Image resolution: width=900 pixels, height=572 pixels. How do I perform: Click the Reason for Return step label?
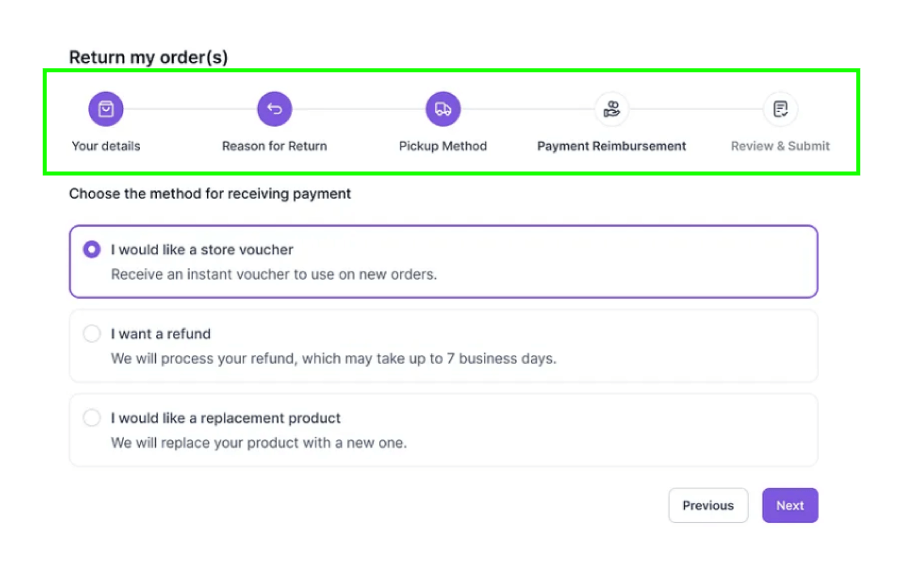[274, 146]
